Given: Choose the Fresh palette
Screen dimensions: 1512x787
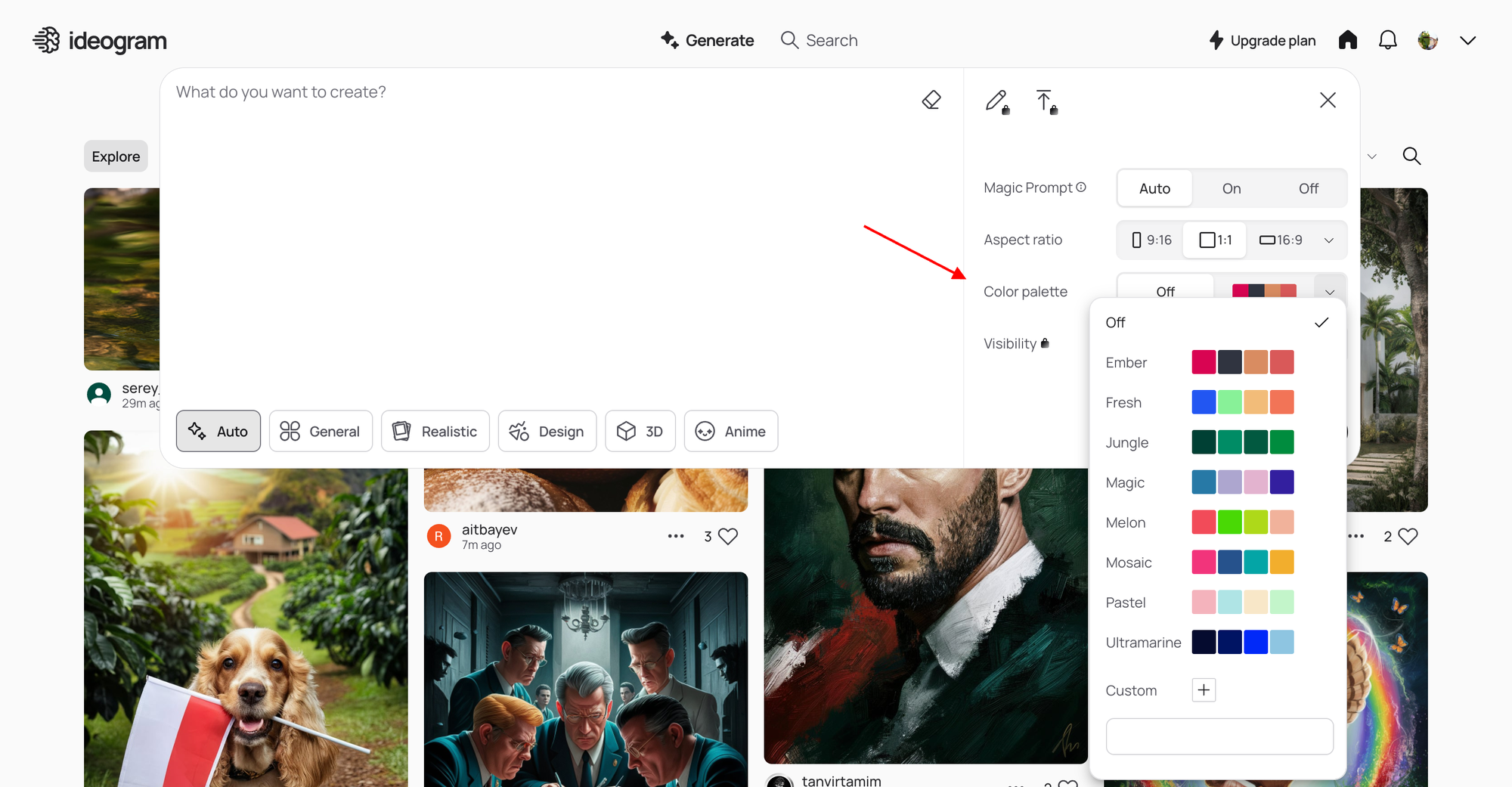Looking at the screenshot, I should 1217,403.
